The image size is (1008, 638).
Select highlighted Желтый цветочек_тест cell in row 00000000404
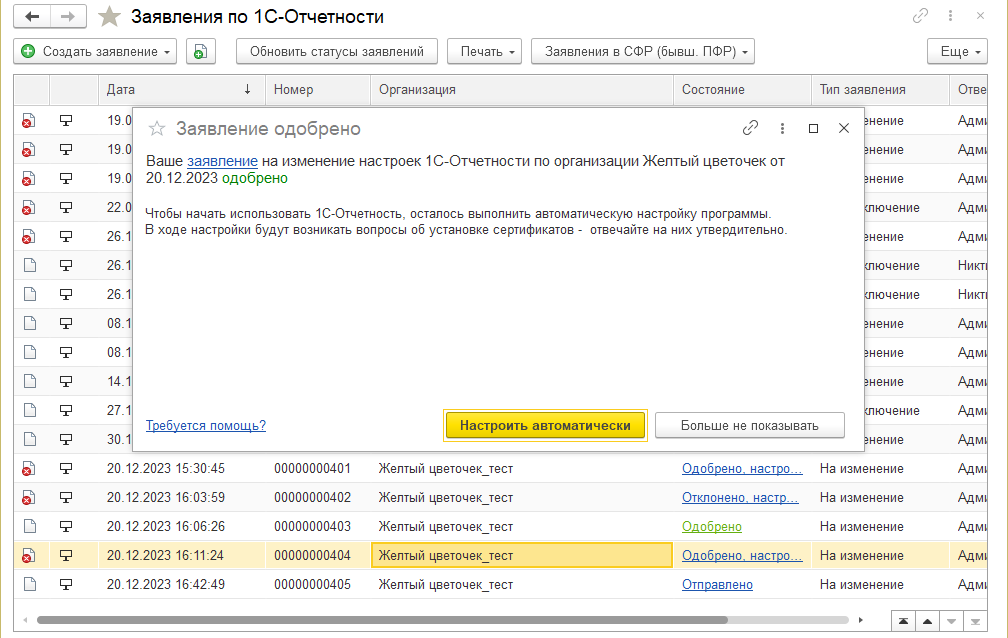pyautogui.click(x=522, y=556)
